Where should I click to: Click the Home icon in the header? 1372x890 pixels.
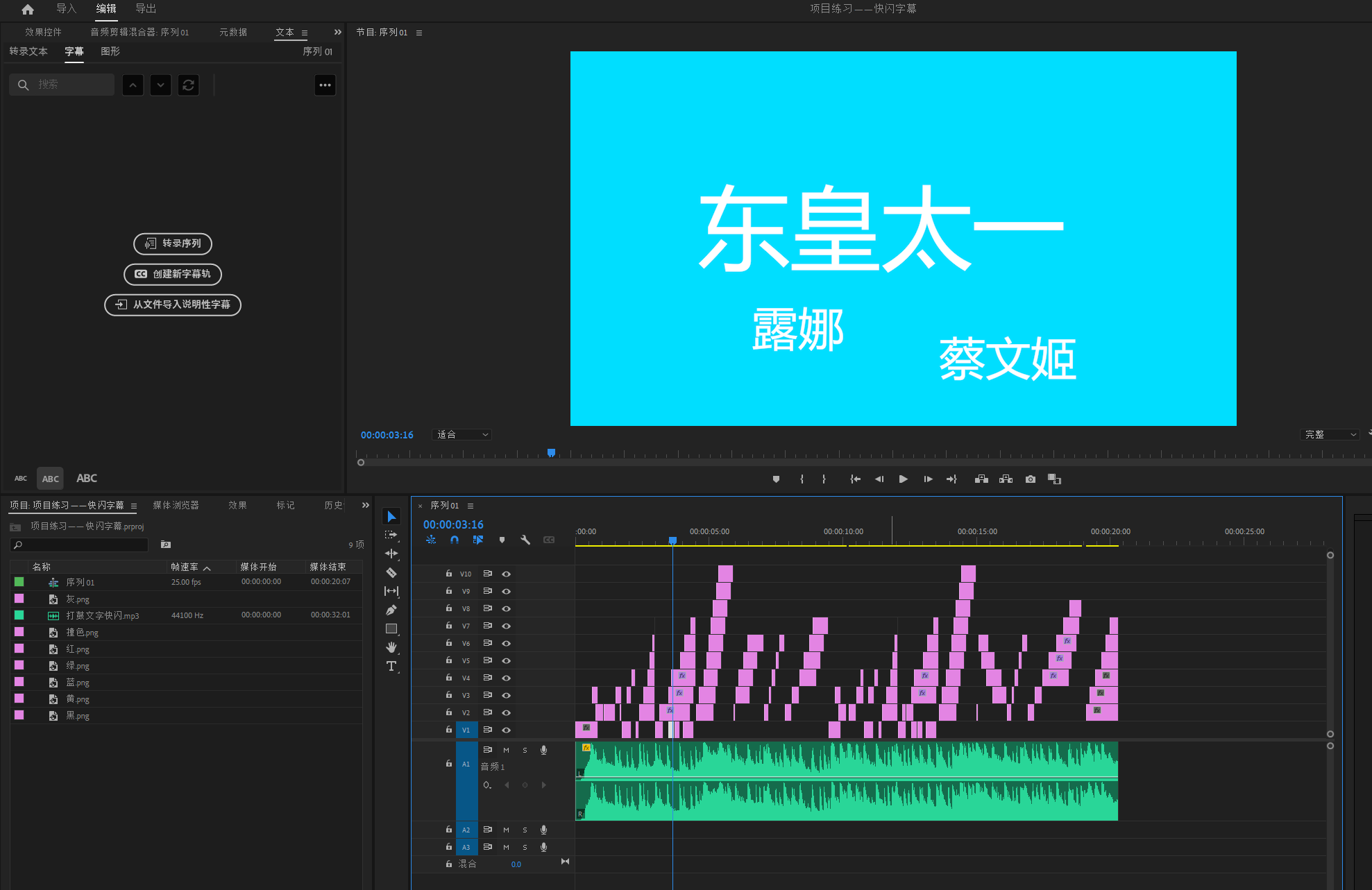(28, 9)
